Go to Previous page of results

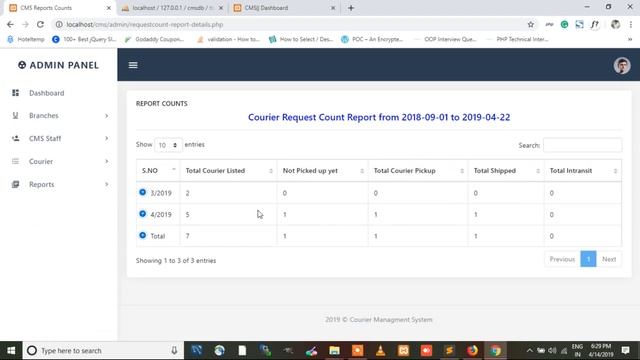pos(562,259)
